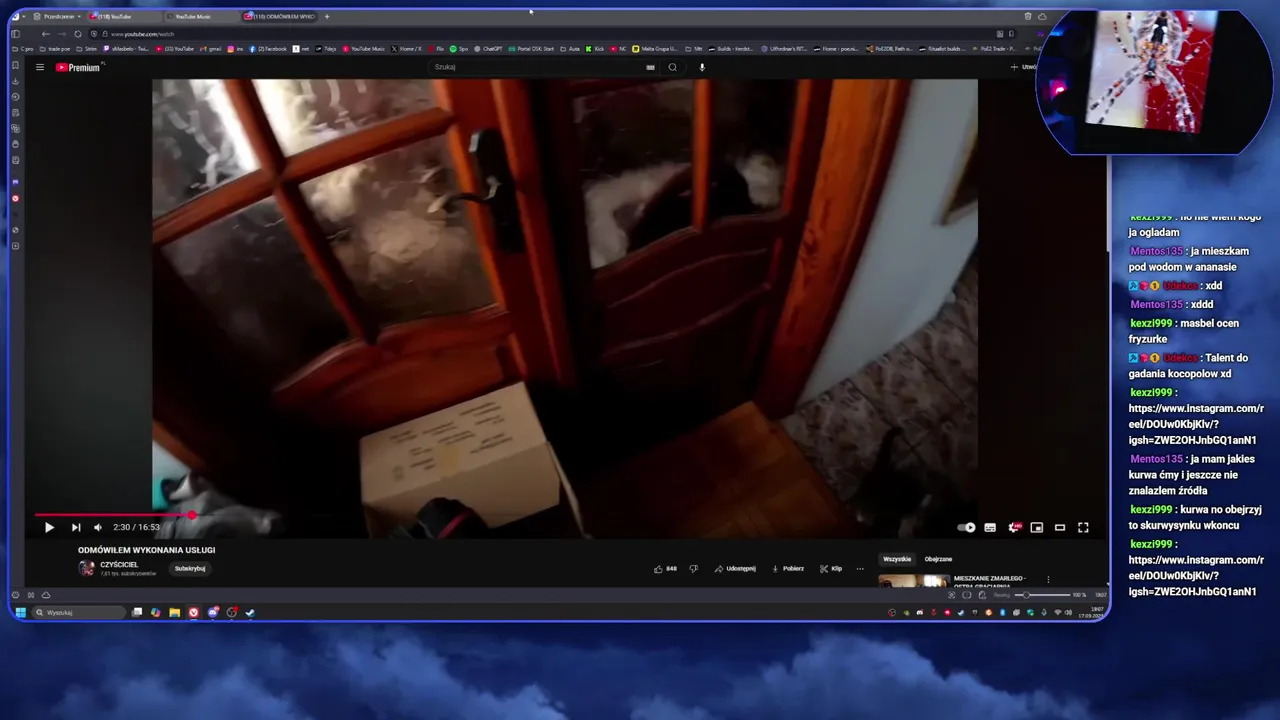Open File Explorer from the taskbar
This screenshot has width=1280, height=720.
click(x=174, y=612)
